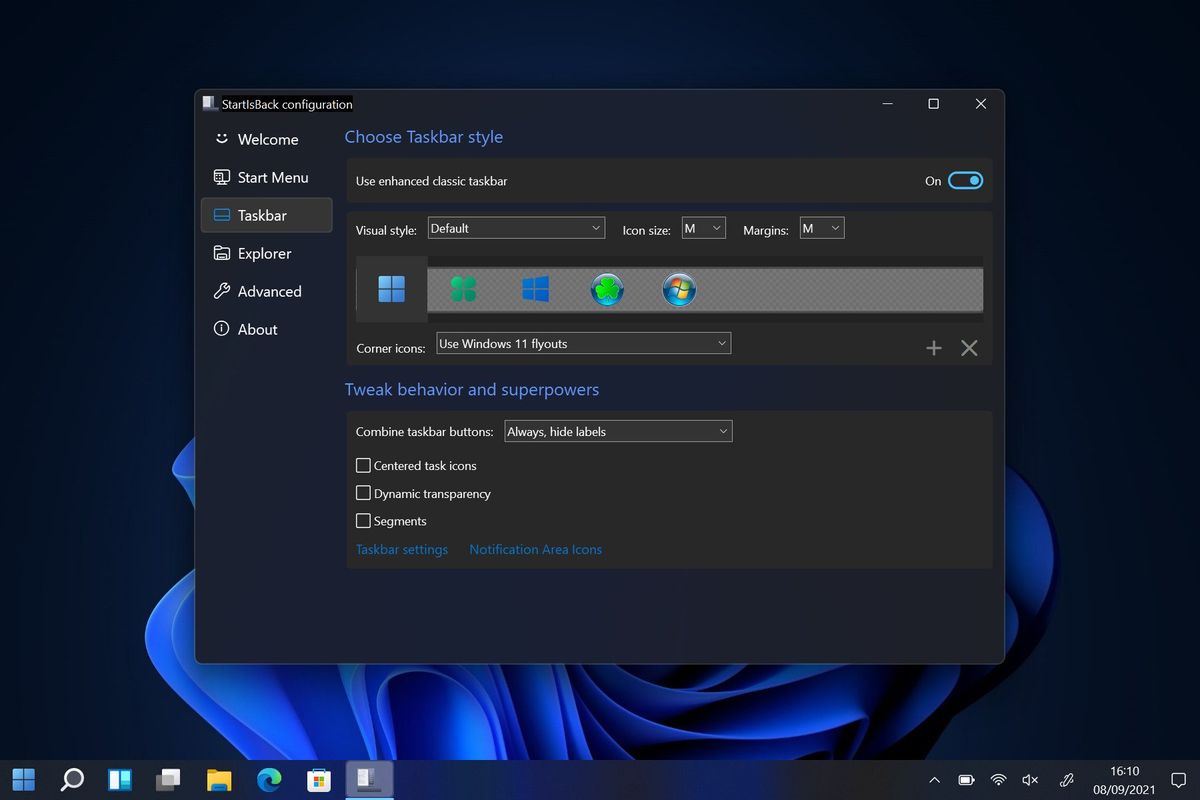Viewport: 1200px width, 800px height.
Task: Click the X icon to remove corner icon
Action: pos(968,348)
